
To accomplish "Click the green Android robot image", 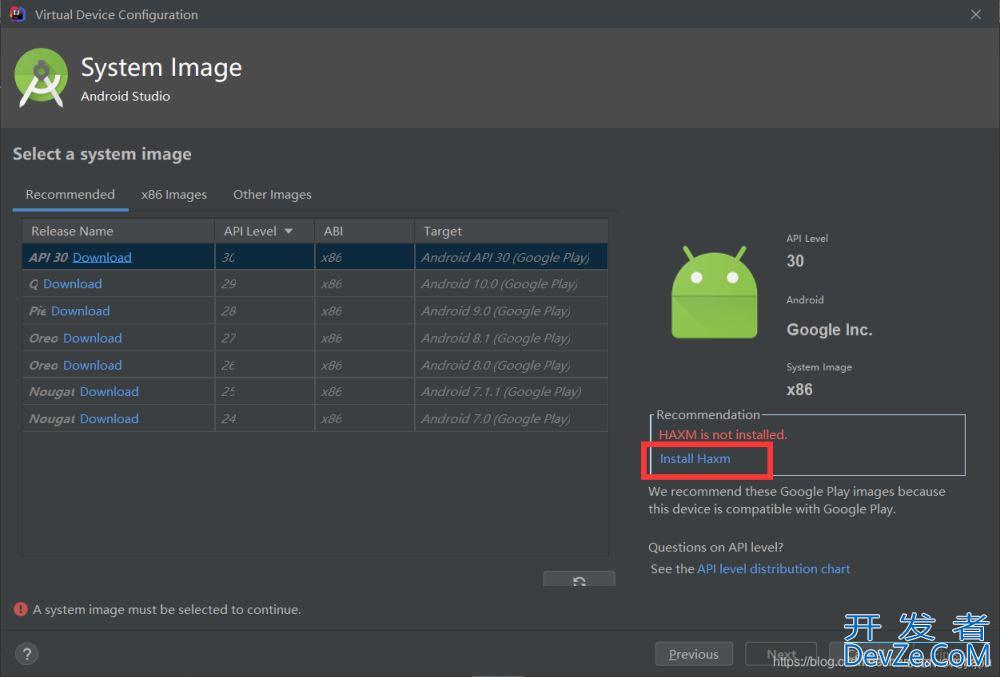I will coord(714,292).
